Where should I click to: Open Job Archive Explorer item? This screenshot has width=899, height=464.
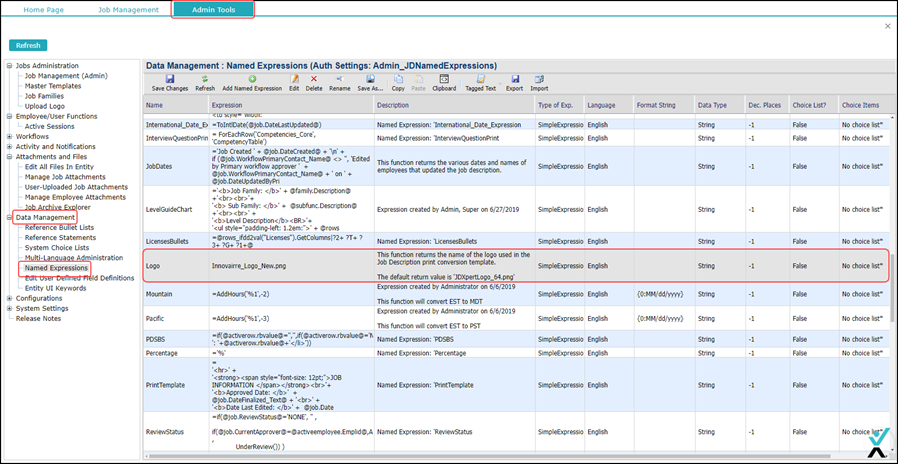coord(58,207)
